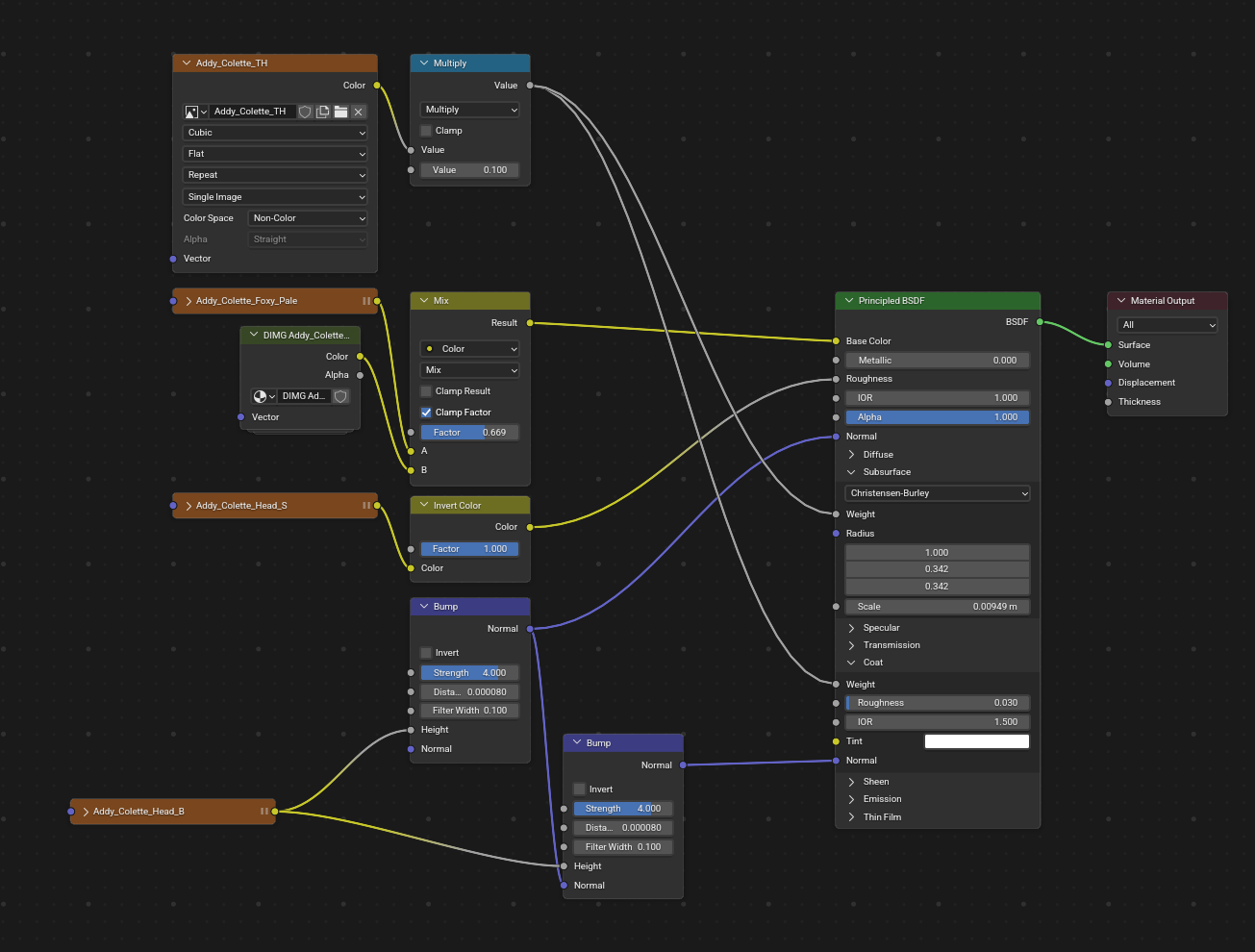1255x952 pixels.
Task: Unlink image with X icon in Addy_Colette_TH
Action: pyautogui.click(x=359, y=112)
